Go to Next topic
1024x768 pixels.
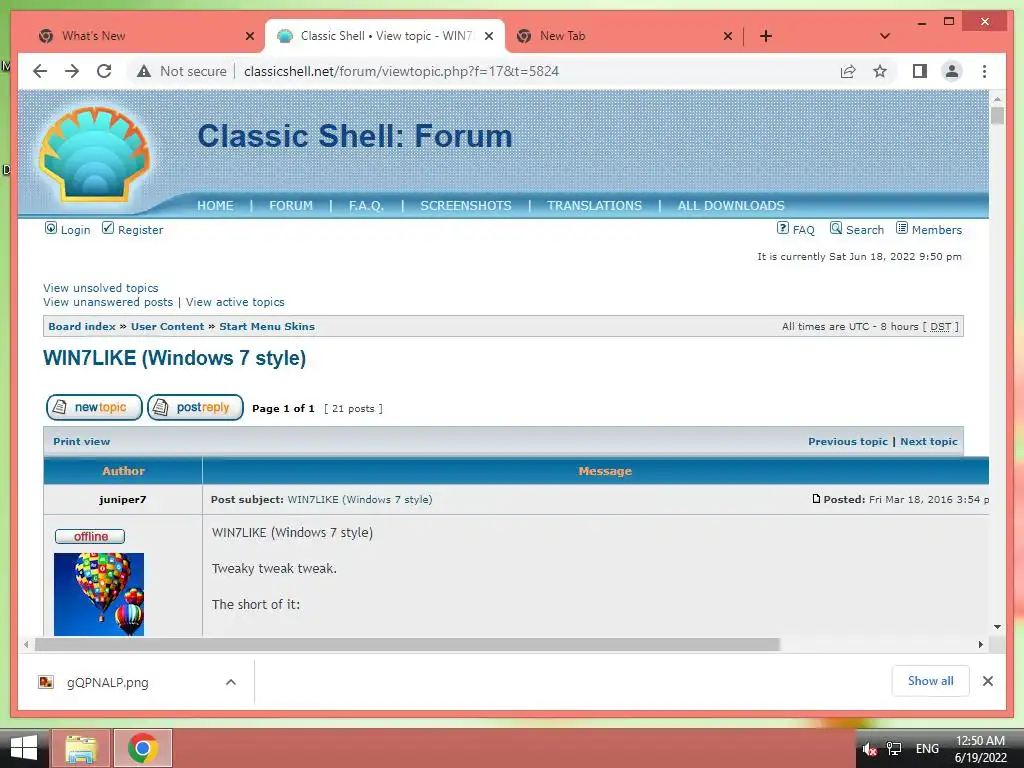(x=929, y=441)
